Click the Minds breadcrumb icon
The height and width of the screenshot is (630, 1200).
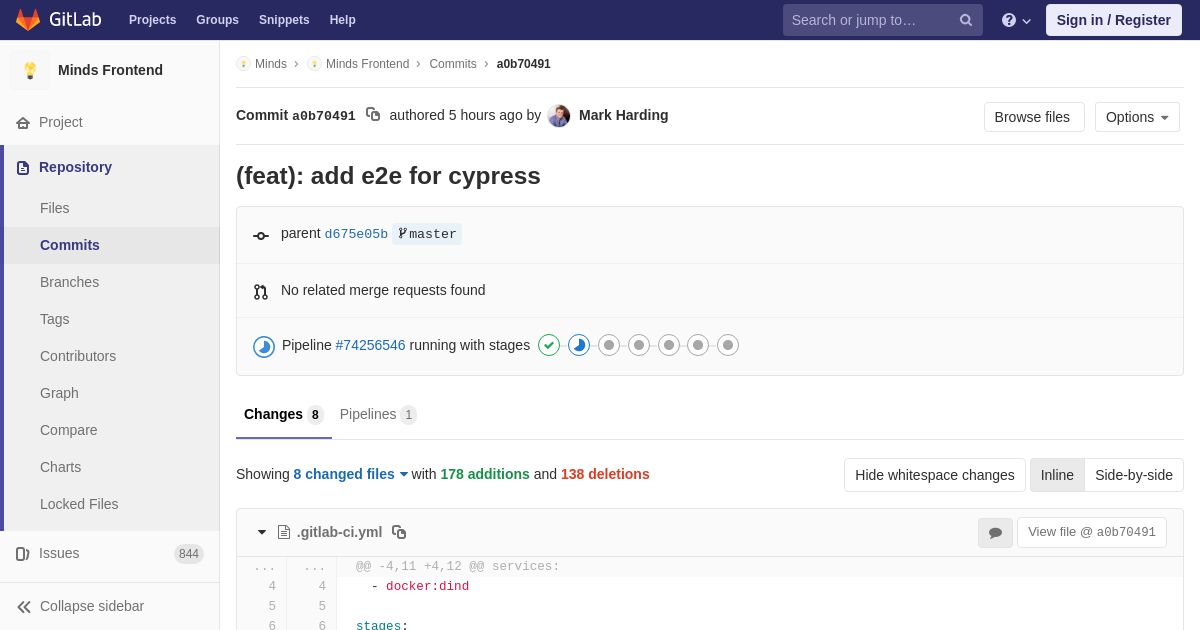[243, 64]
